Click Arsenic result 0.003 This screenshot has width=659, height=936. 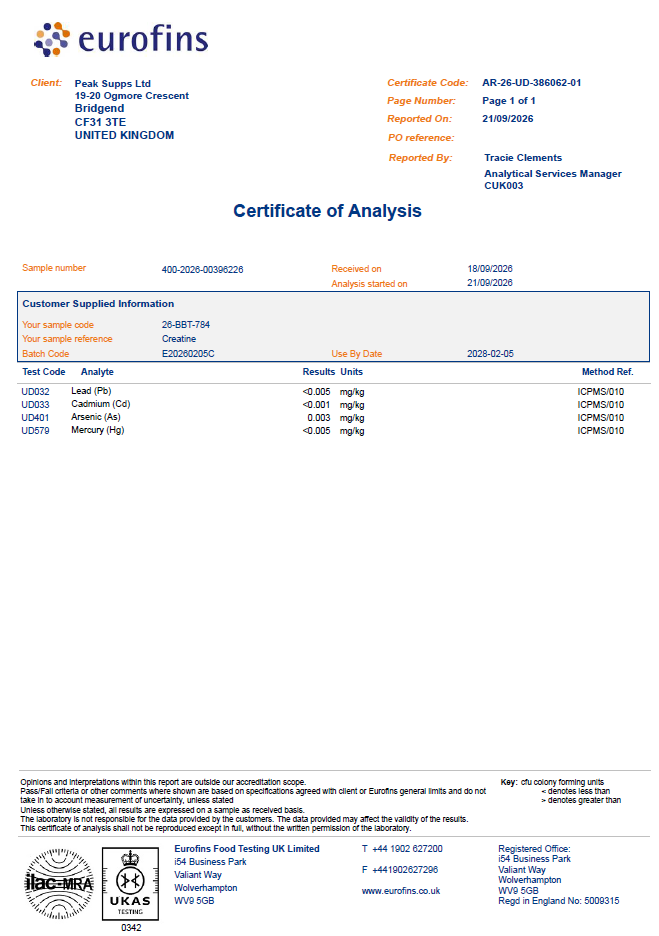click(319, 418)
